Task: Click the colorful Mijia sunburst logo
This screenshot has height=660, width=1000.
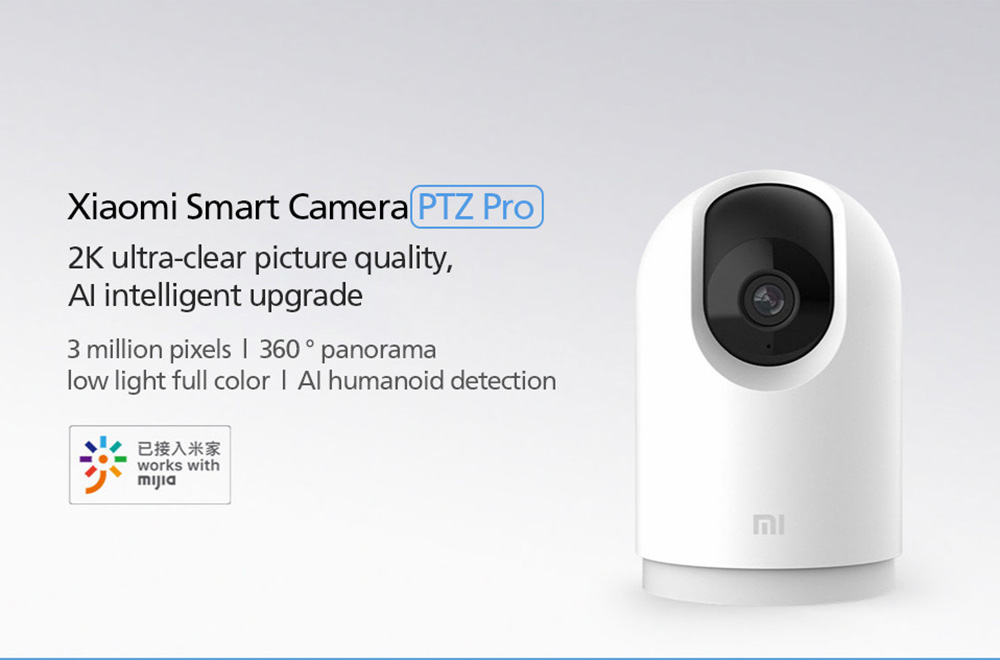Action: [103, 464]
